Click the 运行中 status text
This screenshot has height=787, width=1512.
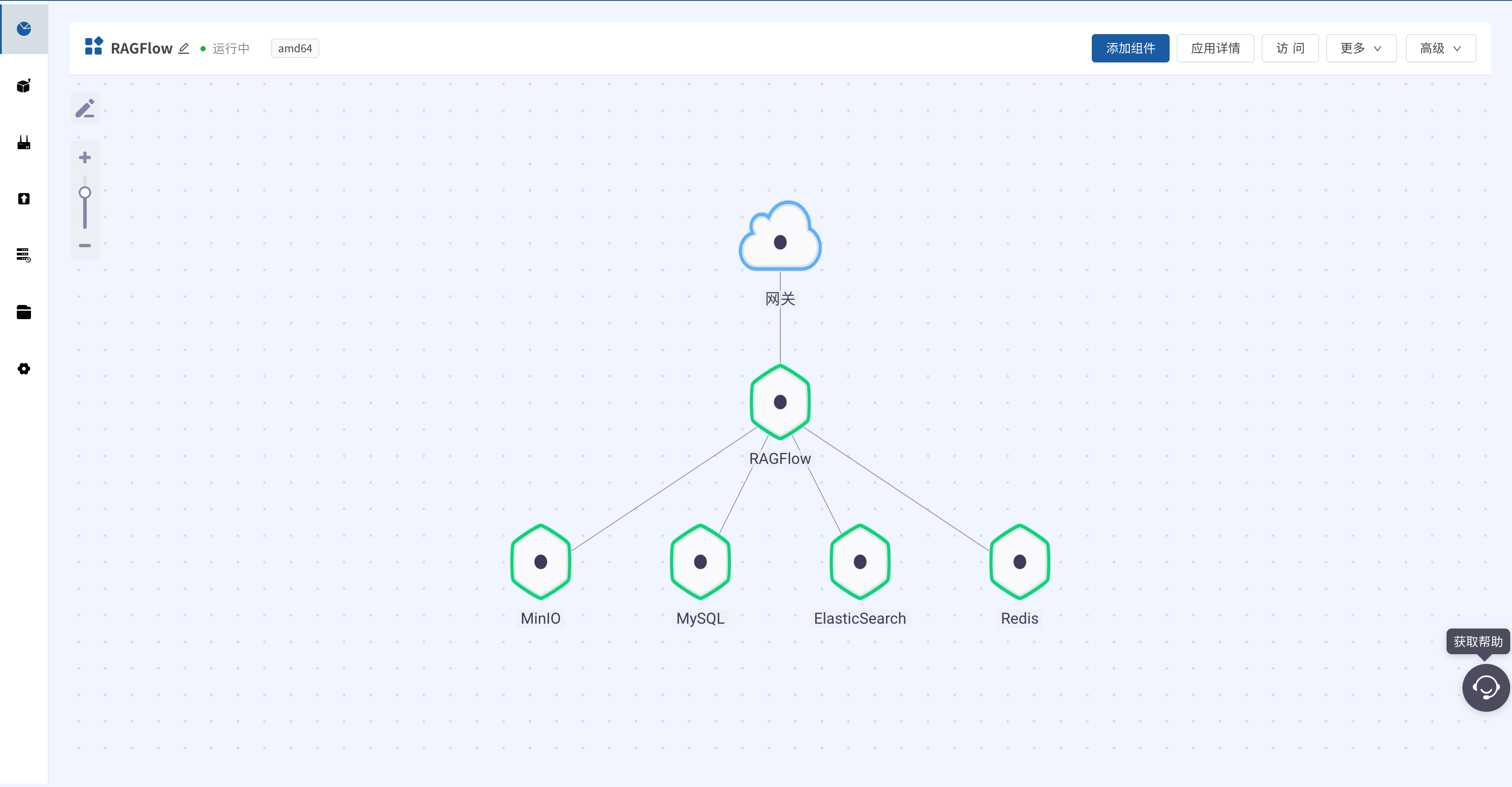point(230,48)
